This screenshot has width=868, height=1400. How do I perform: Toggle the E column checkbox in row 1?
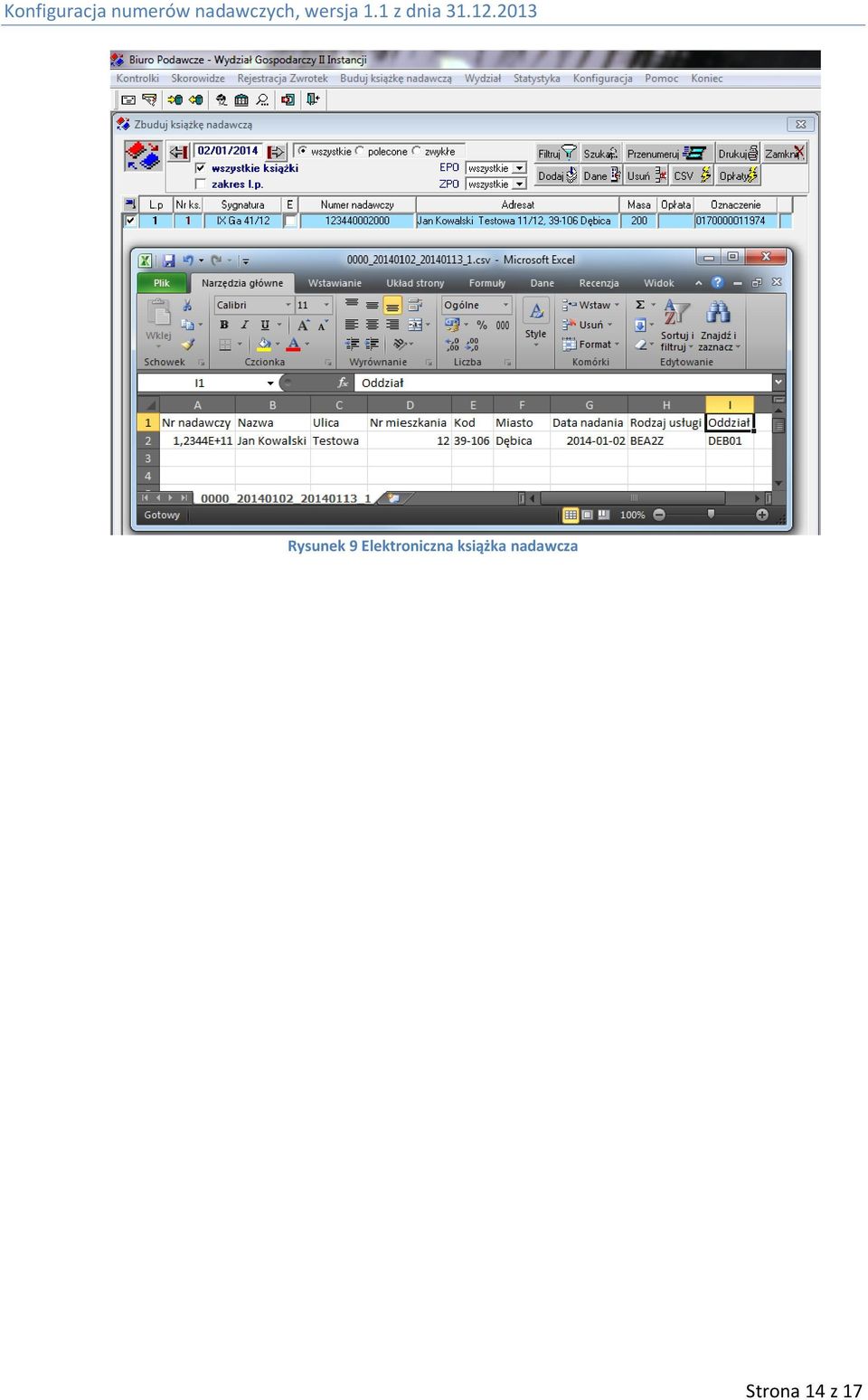click(290, 221)
